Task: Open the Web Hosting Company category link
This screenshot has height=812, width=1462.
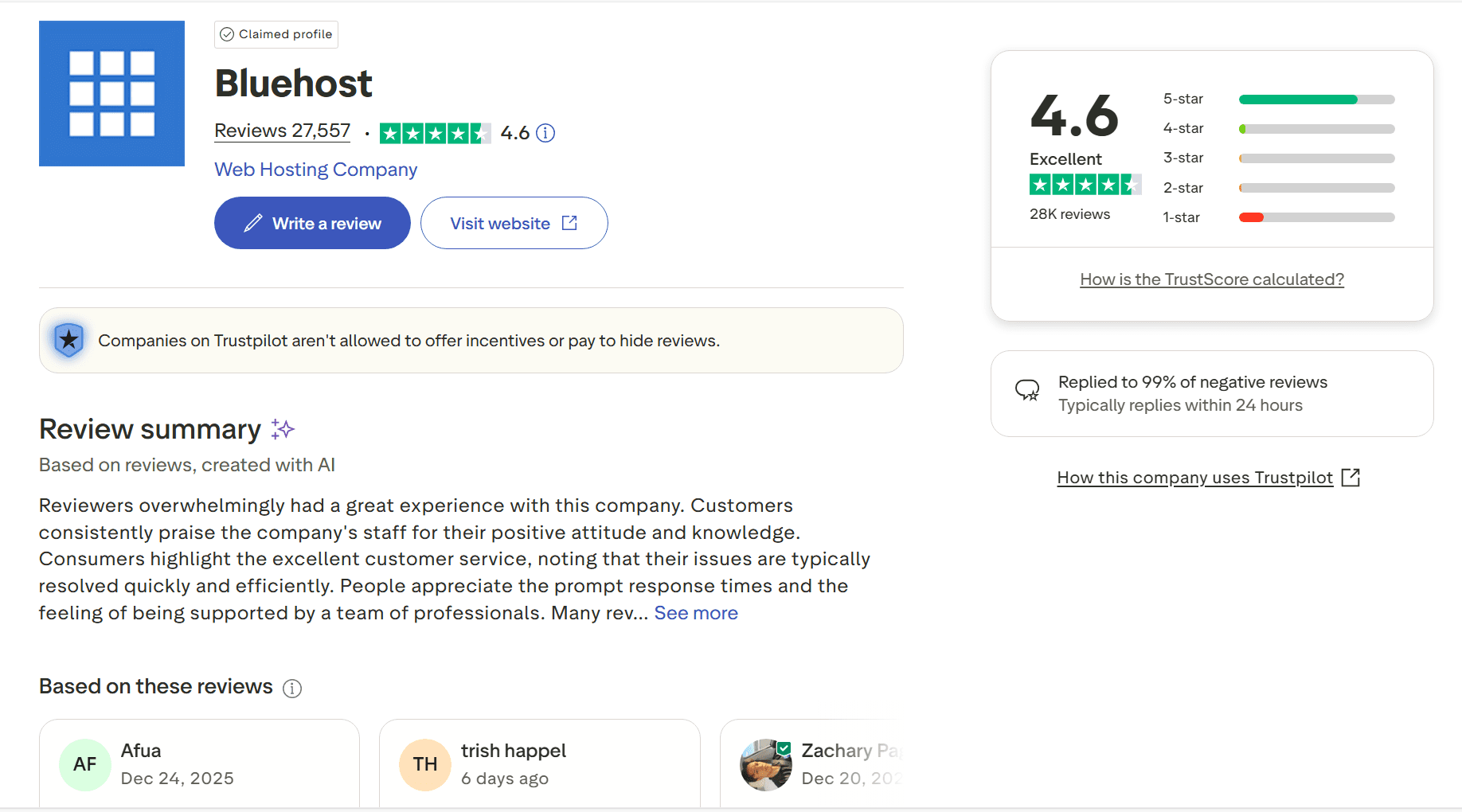Action: [x=315, y=169]
